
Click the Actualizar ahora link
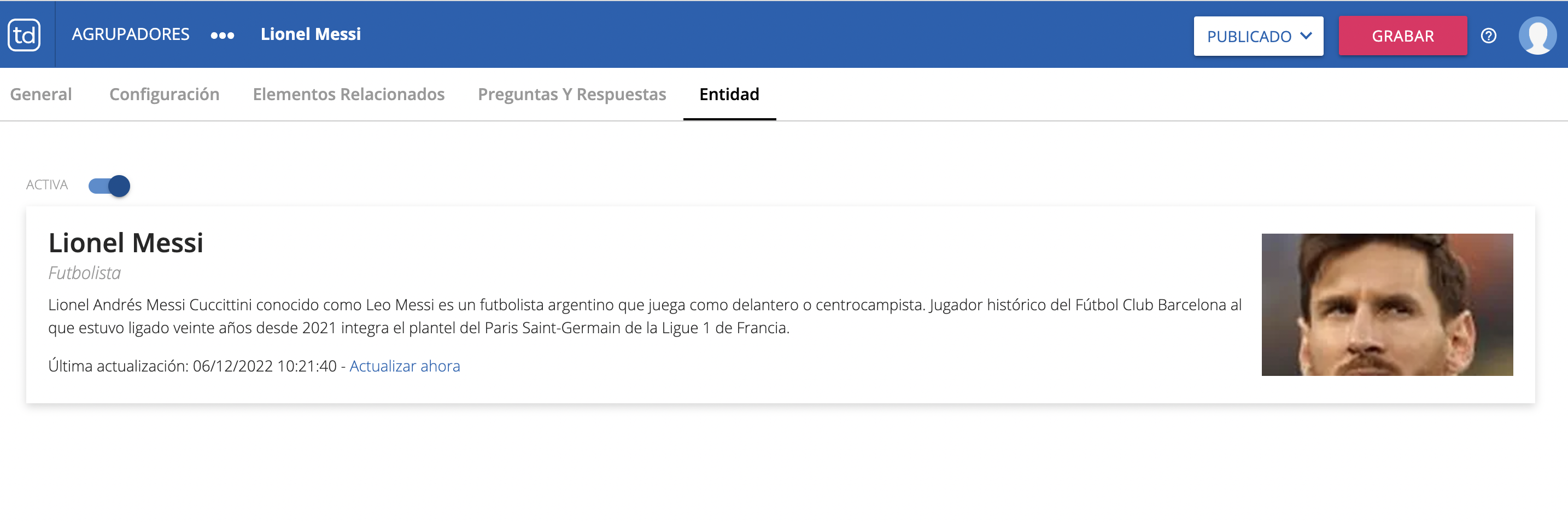tap(404, 366)
